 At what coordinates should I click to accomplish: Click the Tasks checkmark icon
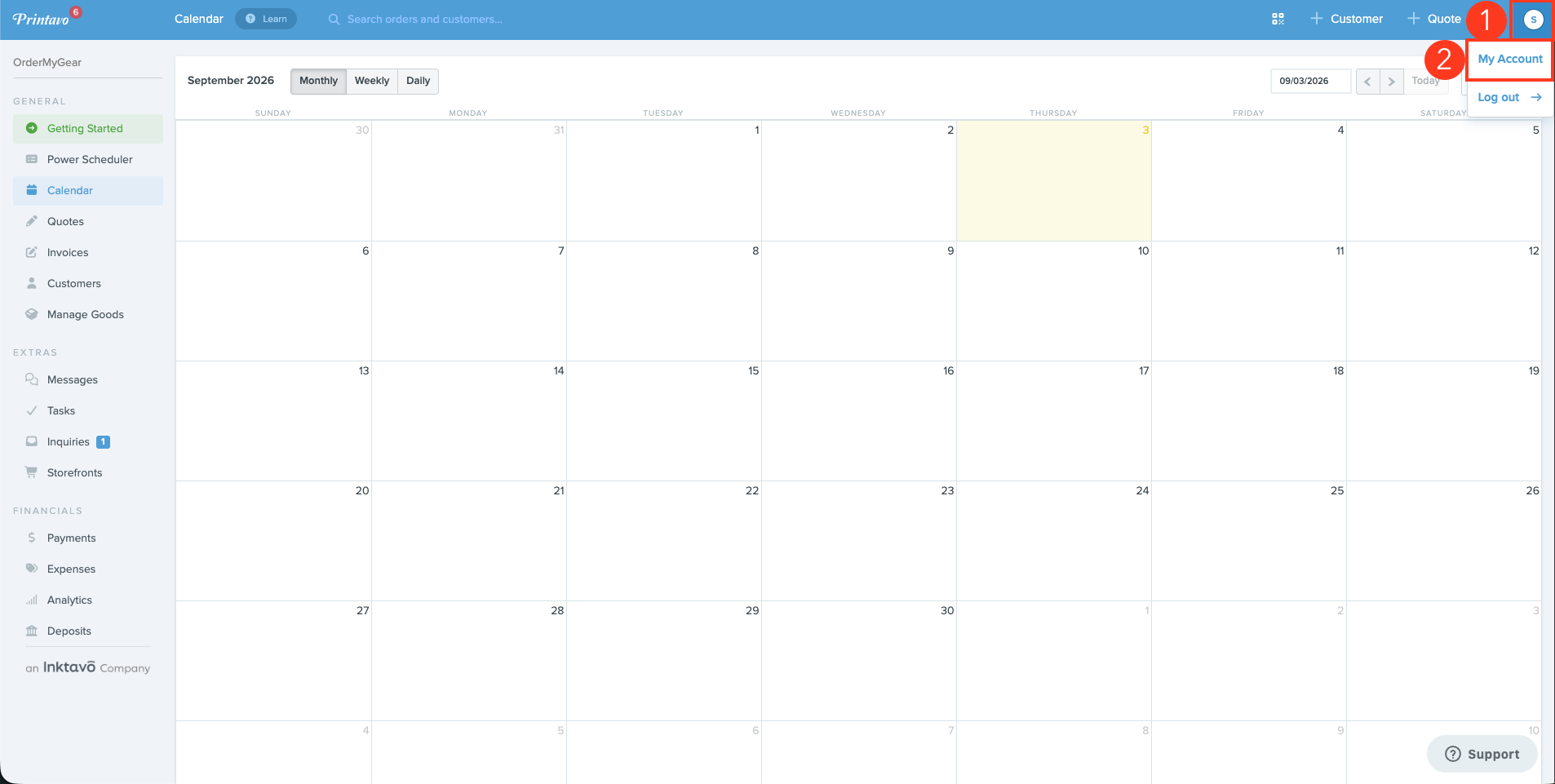pyautogui.click(x=32, y=410)
